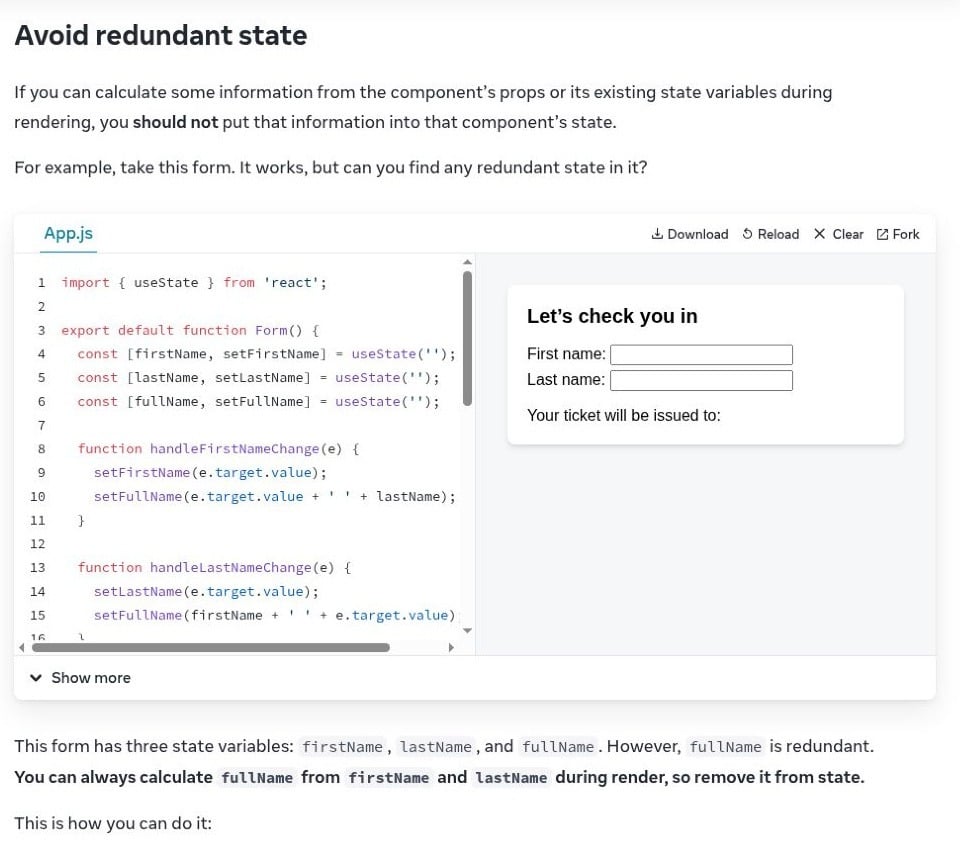The image size is (960, 842).
Task: Click the 'function handleFirstNameChange(e)' line
Action: (x=219, y=448)
